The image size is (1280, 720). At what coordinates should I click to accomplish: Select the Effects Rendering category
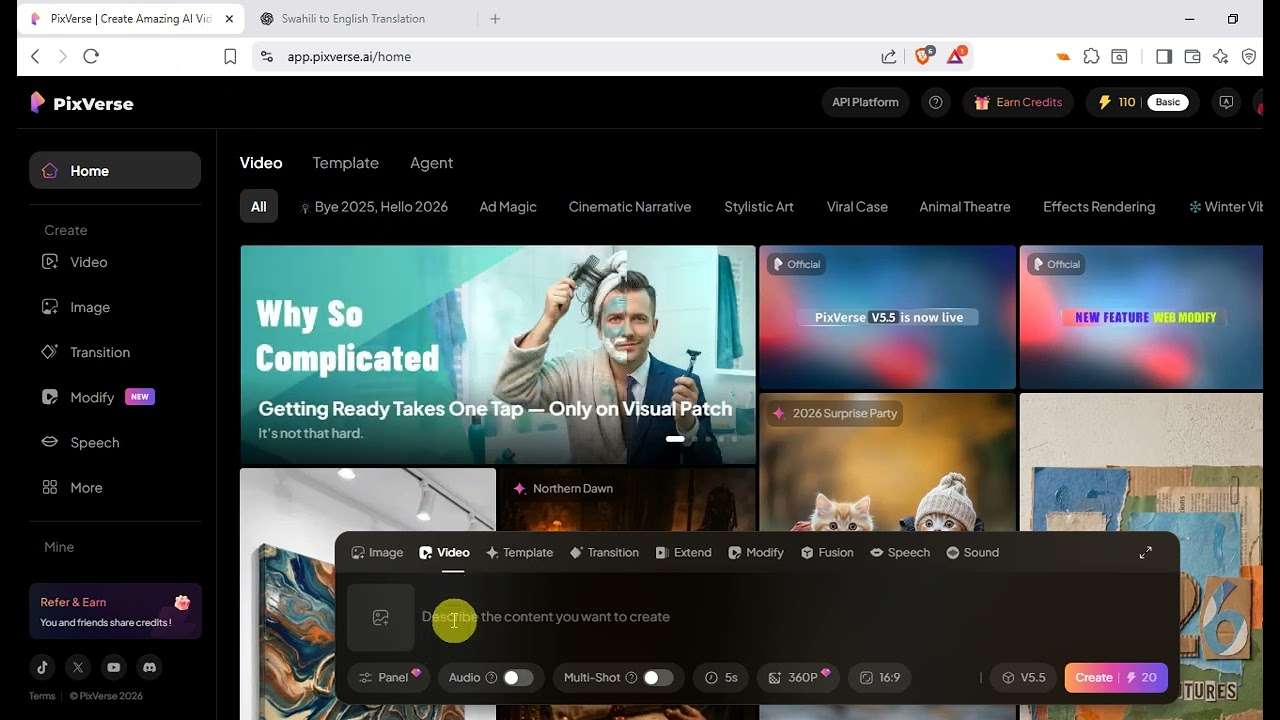pos(1099,207)
